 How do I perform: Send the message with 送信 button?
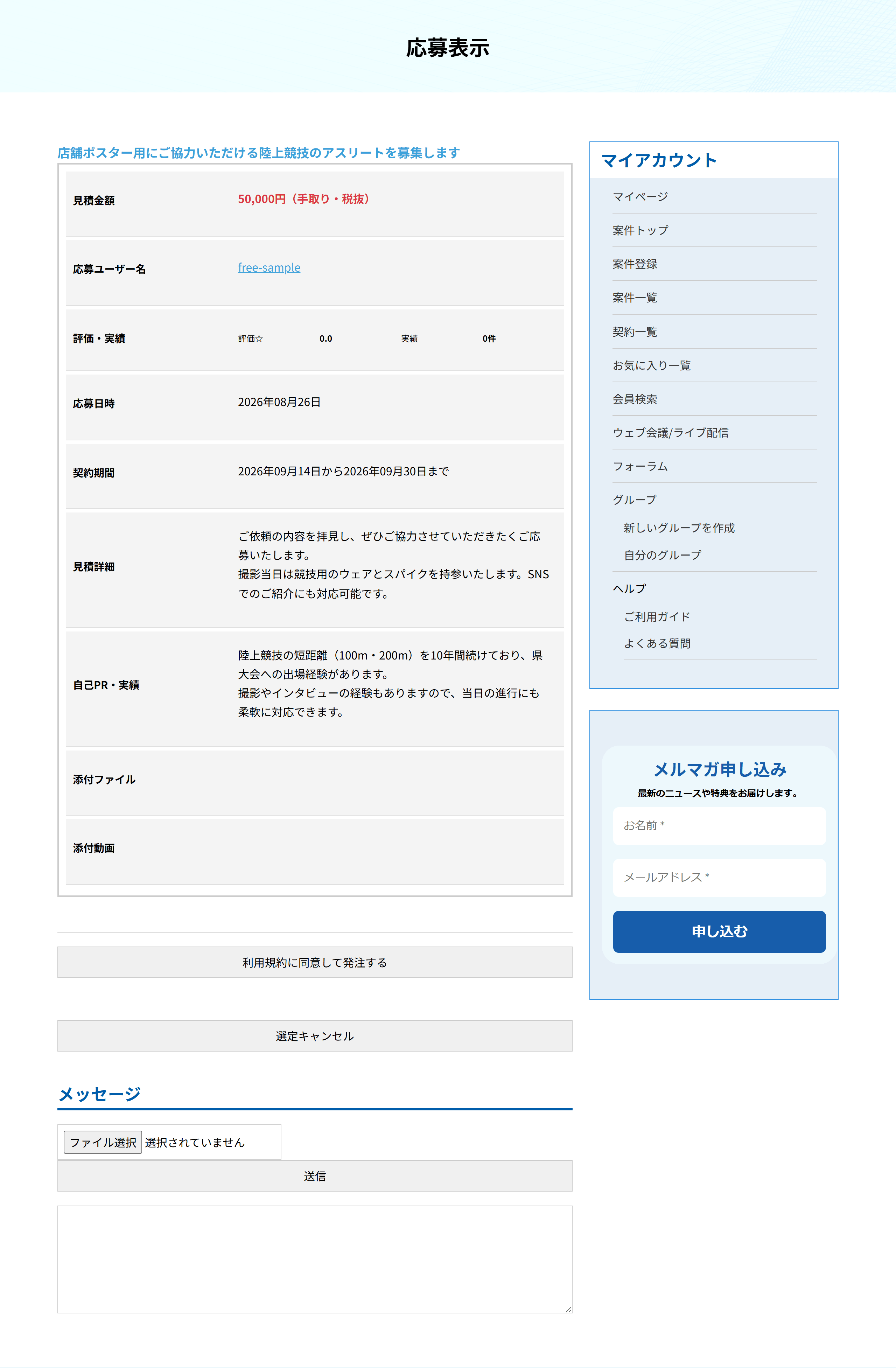click(315, 1176)
